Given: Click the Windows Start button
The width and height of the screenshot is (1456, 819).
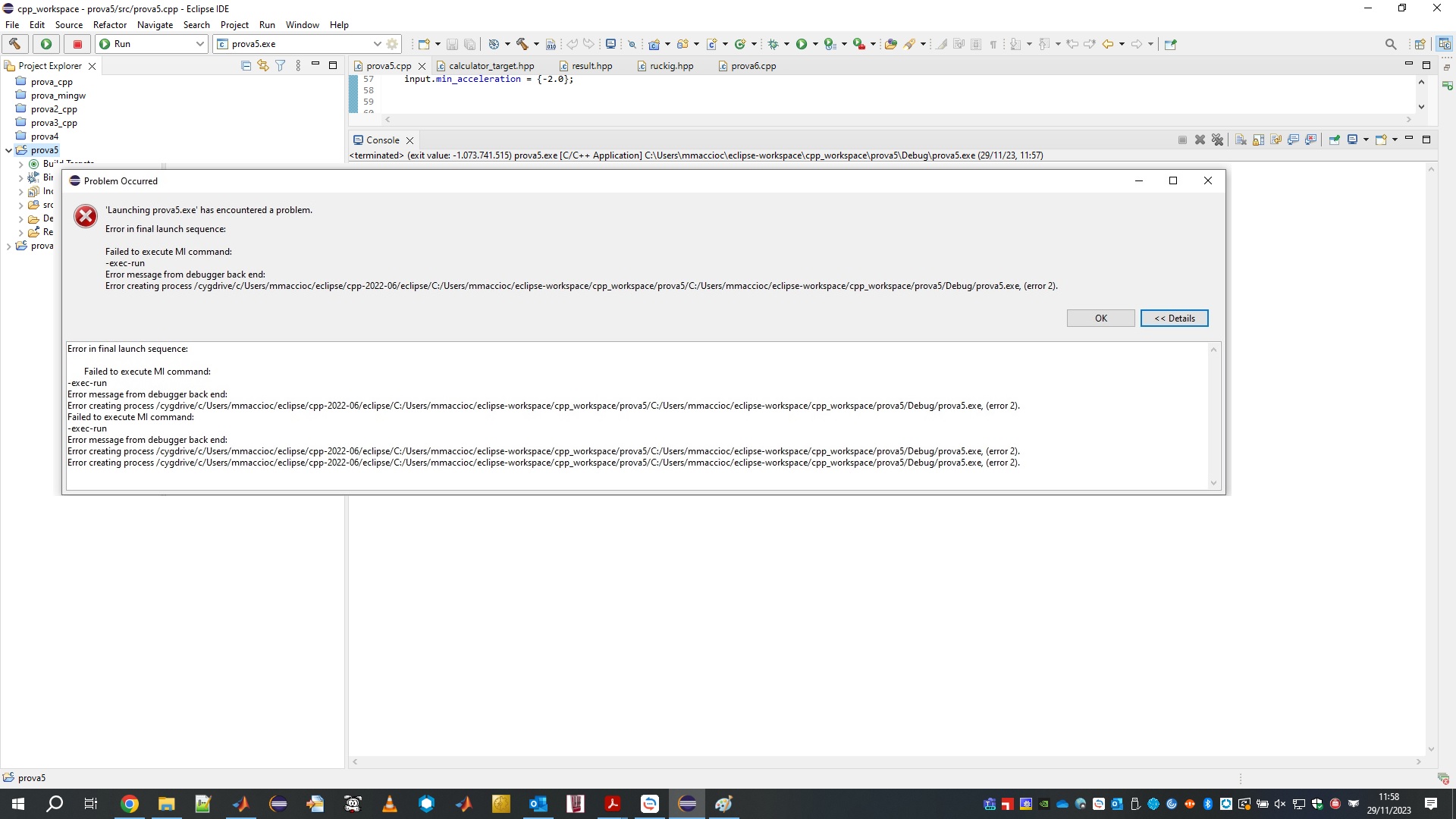Looking at the screenshot, I should [18, 804].
